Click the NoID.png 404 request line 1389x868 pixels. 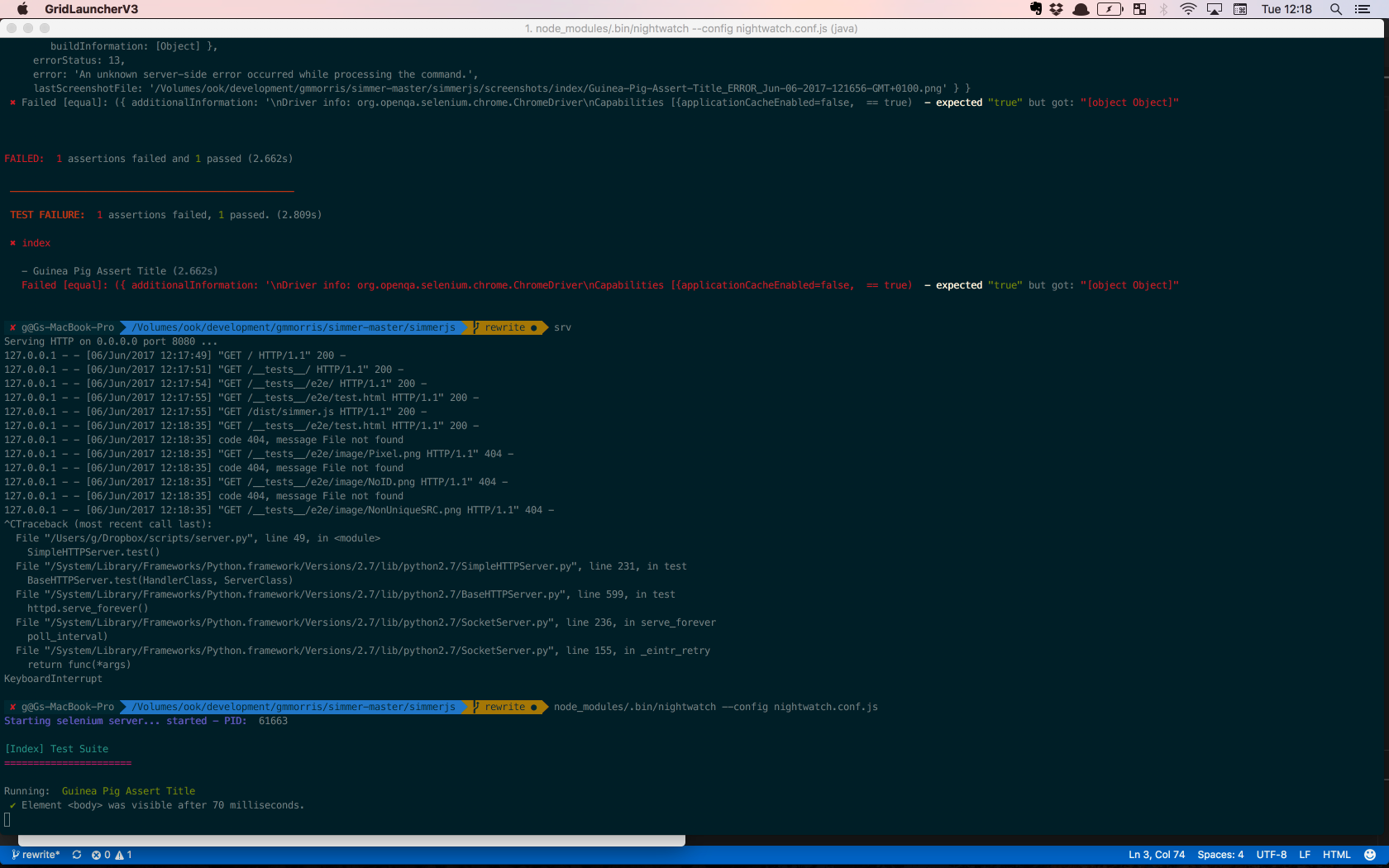point(256,482)
